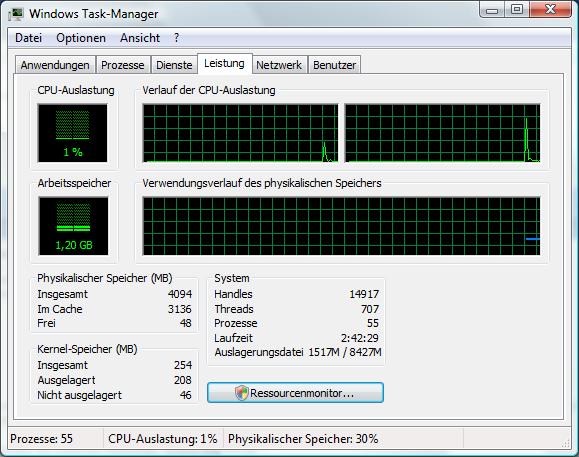Click 'Verwendungsverlauf des physikalischen Speichers' label
The width and height of the screenshot is (579, 457).
[x=262, y=183]
